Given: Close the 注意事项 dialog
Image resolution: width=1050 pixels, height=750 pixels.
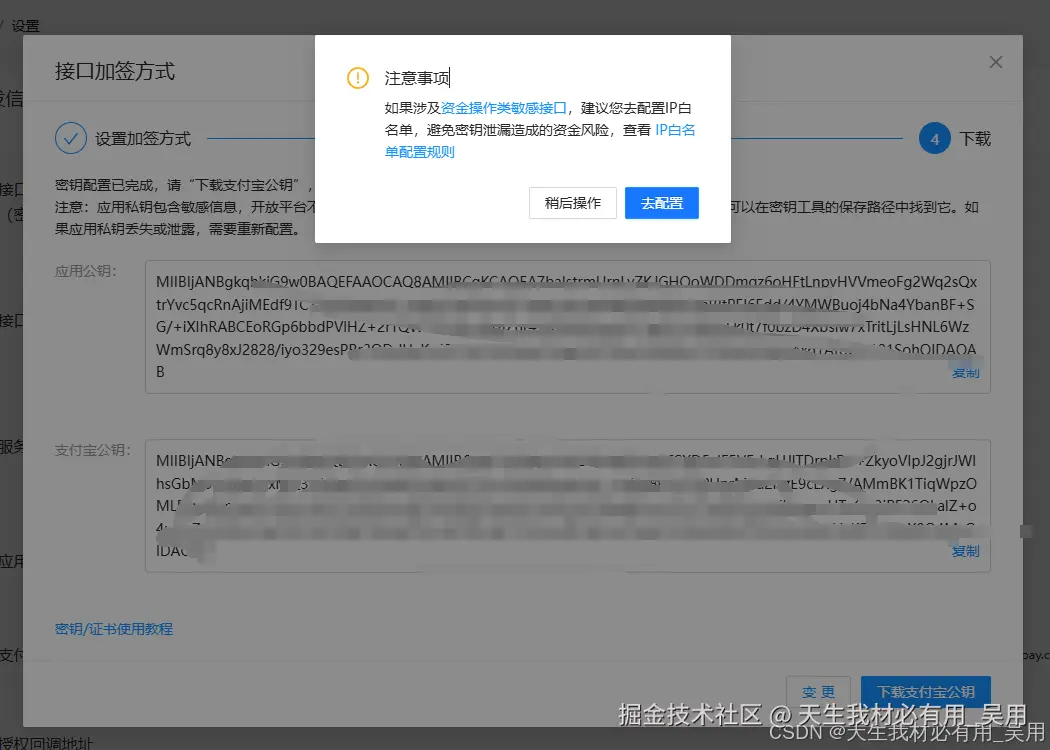Looking at the screenshot, I should tap(995, 61).
